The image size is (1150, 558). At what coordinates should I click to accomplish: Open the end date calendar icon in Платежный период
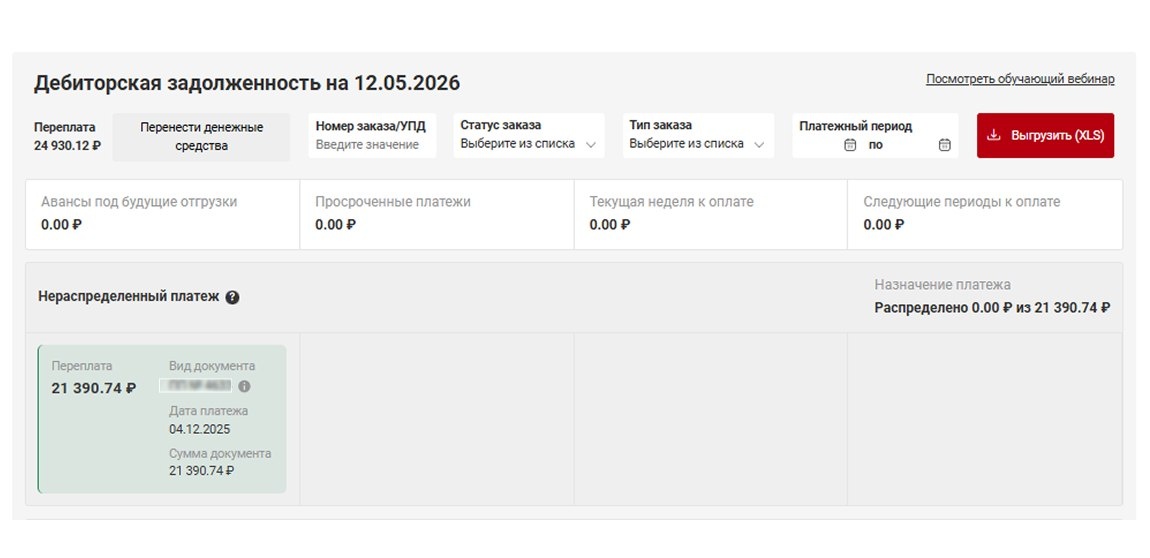click(x=945, y=145)
